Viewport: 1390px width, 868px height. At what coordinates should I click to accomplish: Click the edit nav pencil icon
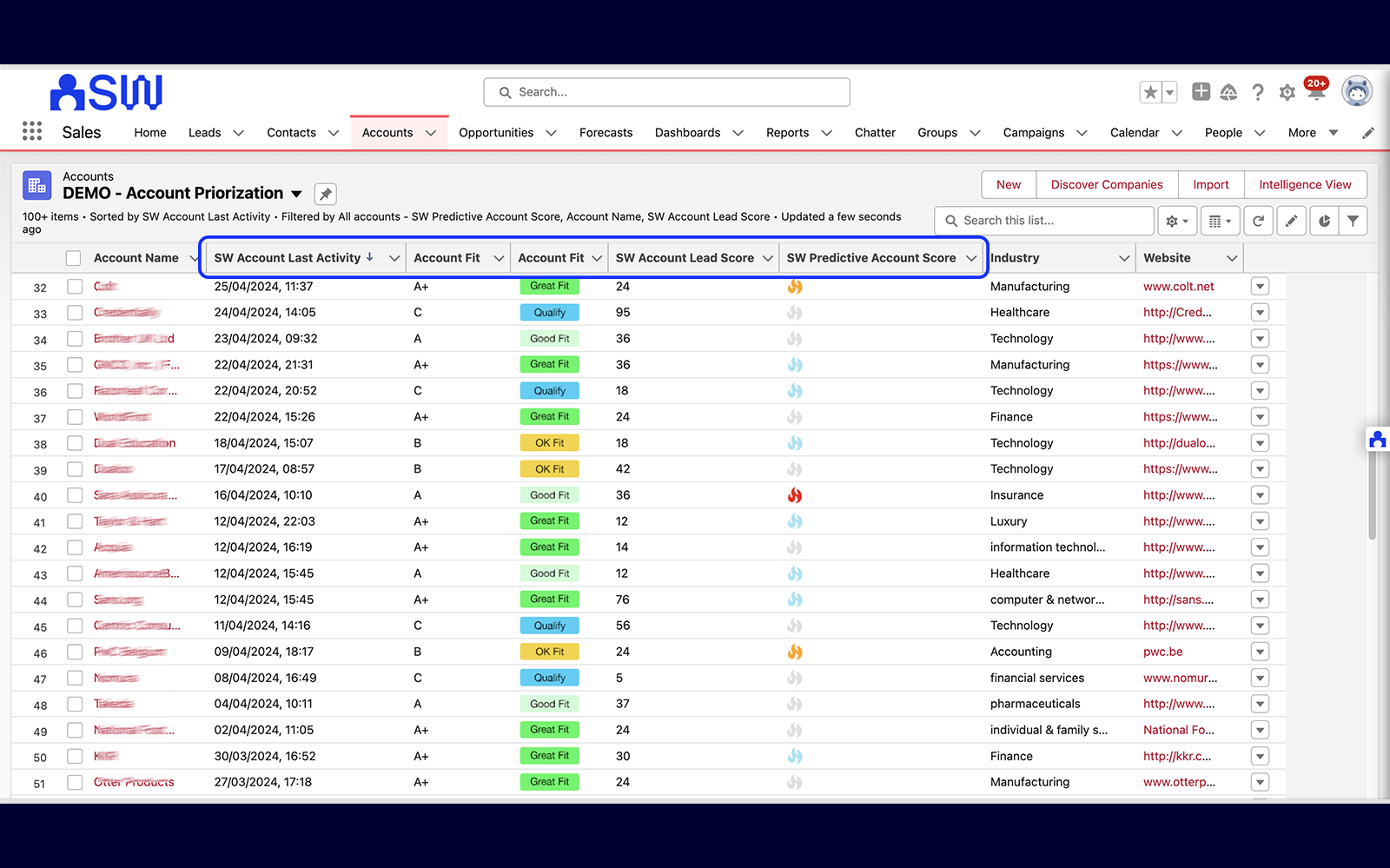(x=1367, y=133)
